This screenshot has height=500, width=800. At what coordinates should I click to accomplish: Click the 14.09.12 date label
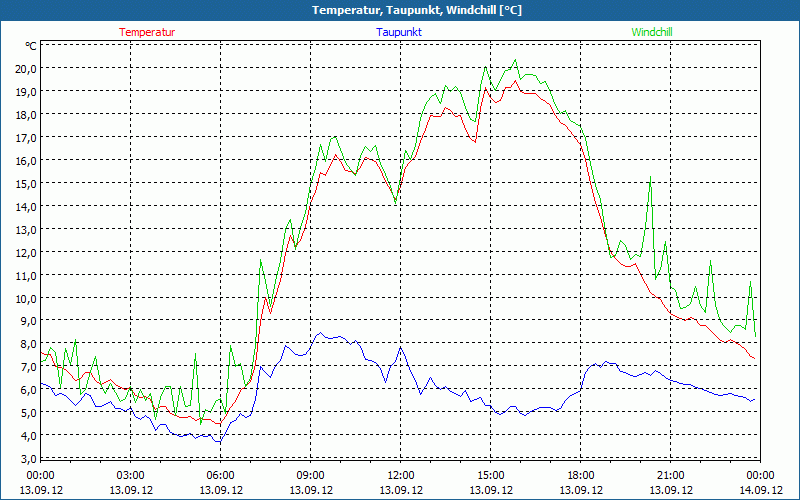pyautogui.click(x=761, y=490)
